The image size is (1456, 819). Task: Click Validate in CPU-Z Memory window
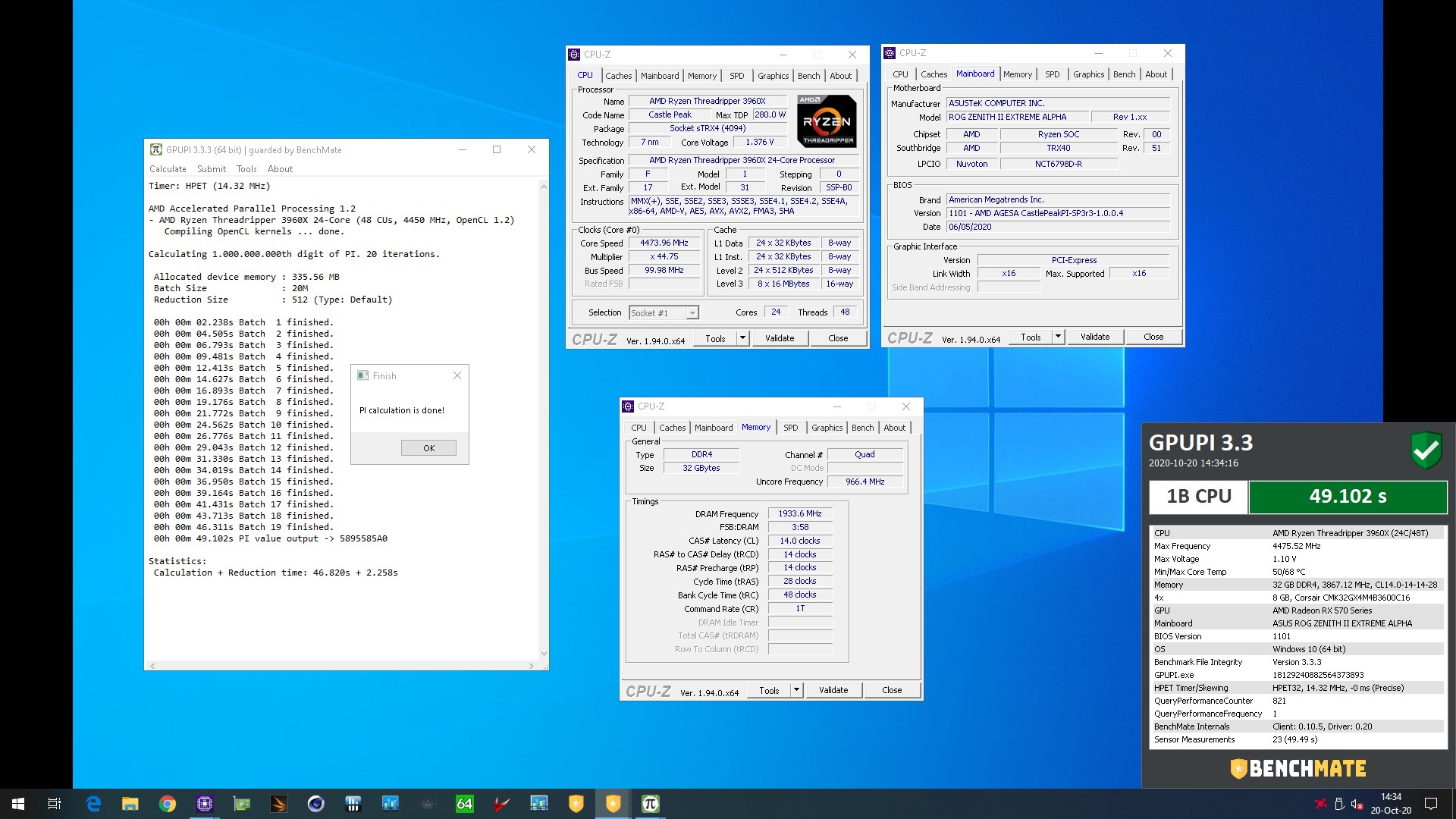pos(833,690)
